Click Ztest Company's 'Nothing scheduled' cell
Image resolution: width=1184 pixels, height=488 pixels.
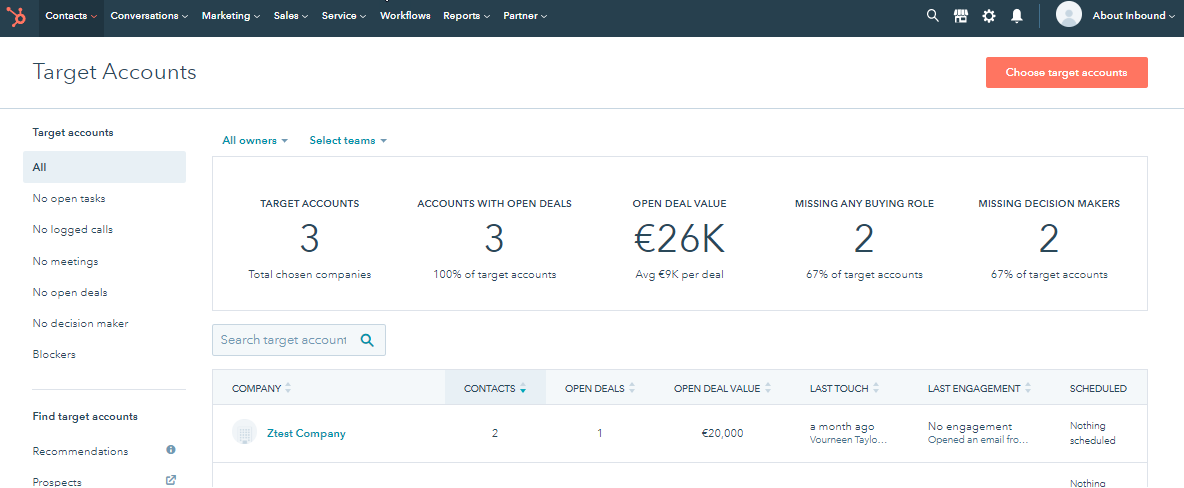[x=1093, y=433]
